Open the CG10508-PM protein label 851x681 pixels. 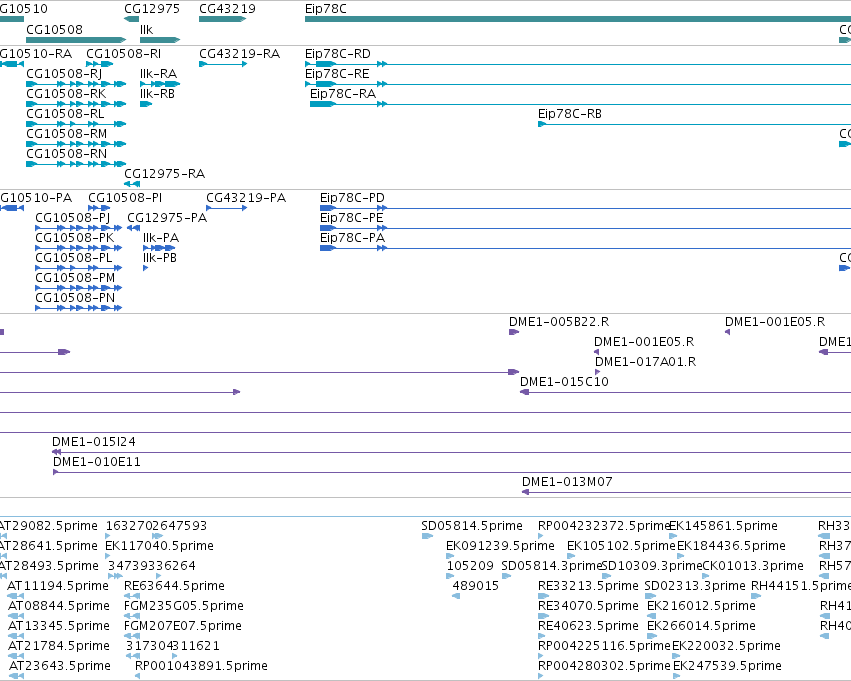pos(75,278)
